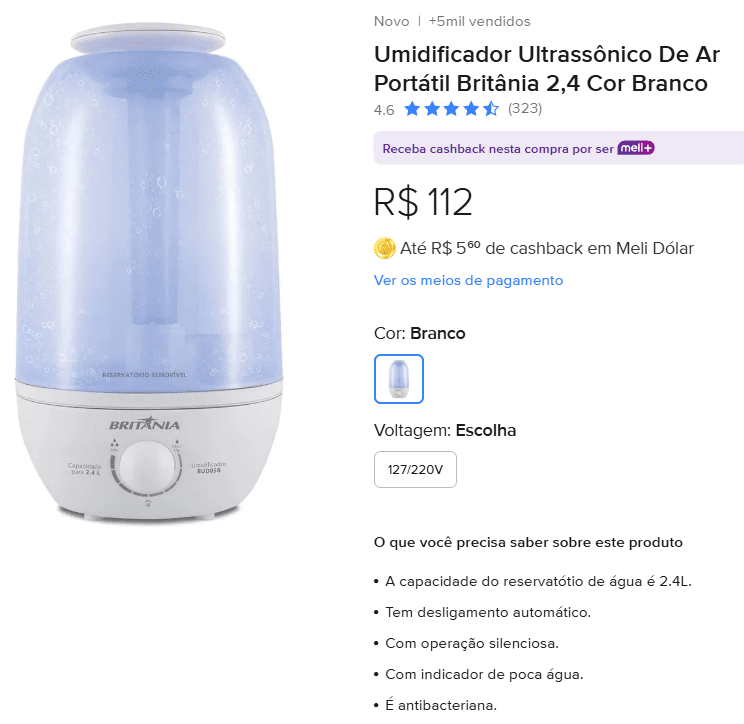
Task: Click the 4.6 rating score
Action: (x=384, y=110)
